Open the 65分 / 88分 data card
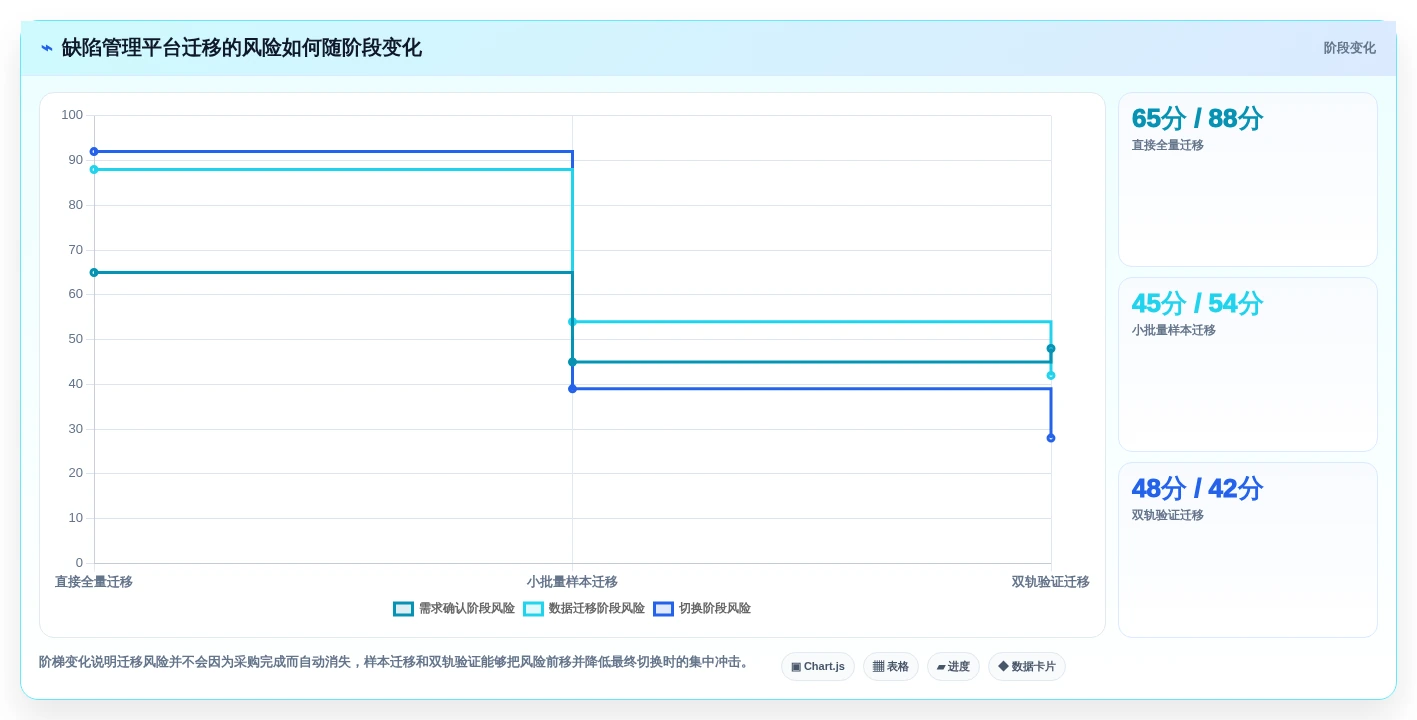The height and width of the screenshot is (720, 1417). (1247, 179)
